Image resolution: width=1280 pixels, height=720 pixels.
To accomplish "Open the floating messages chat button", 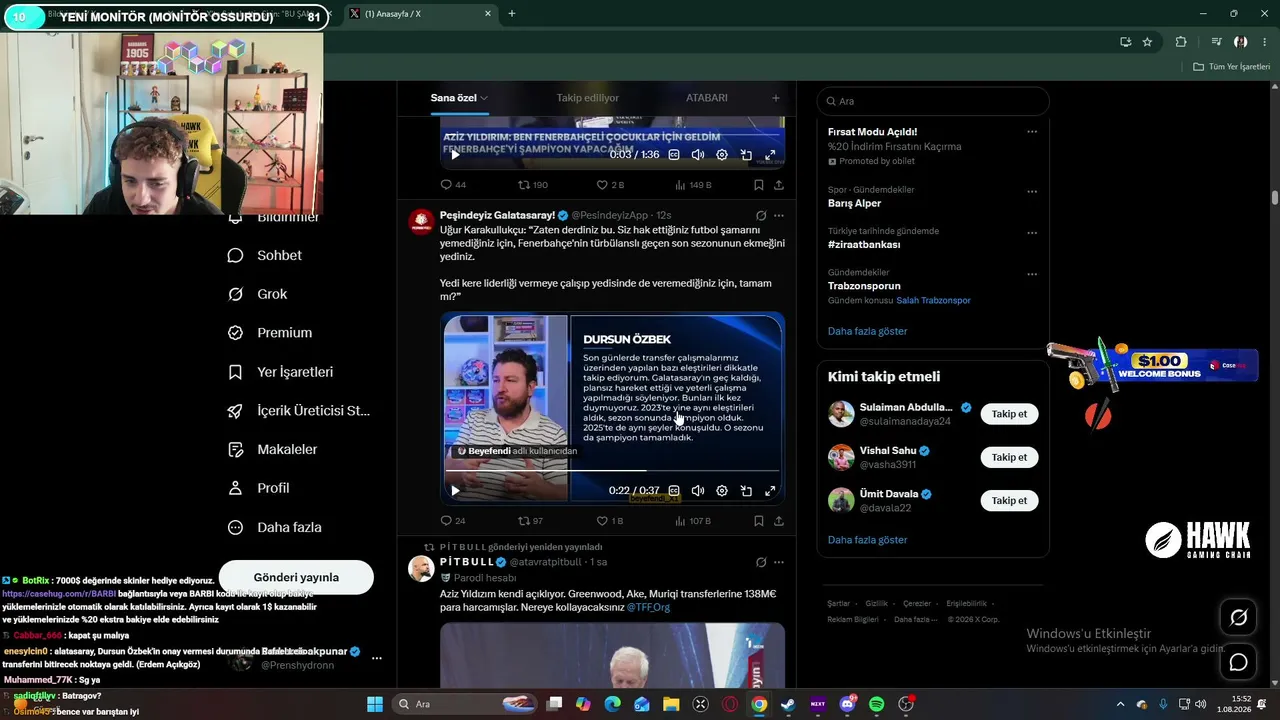I will [1238, 662].
